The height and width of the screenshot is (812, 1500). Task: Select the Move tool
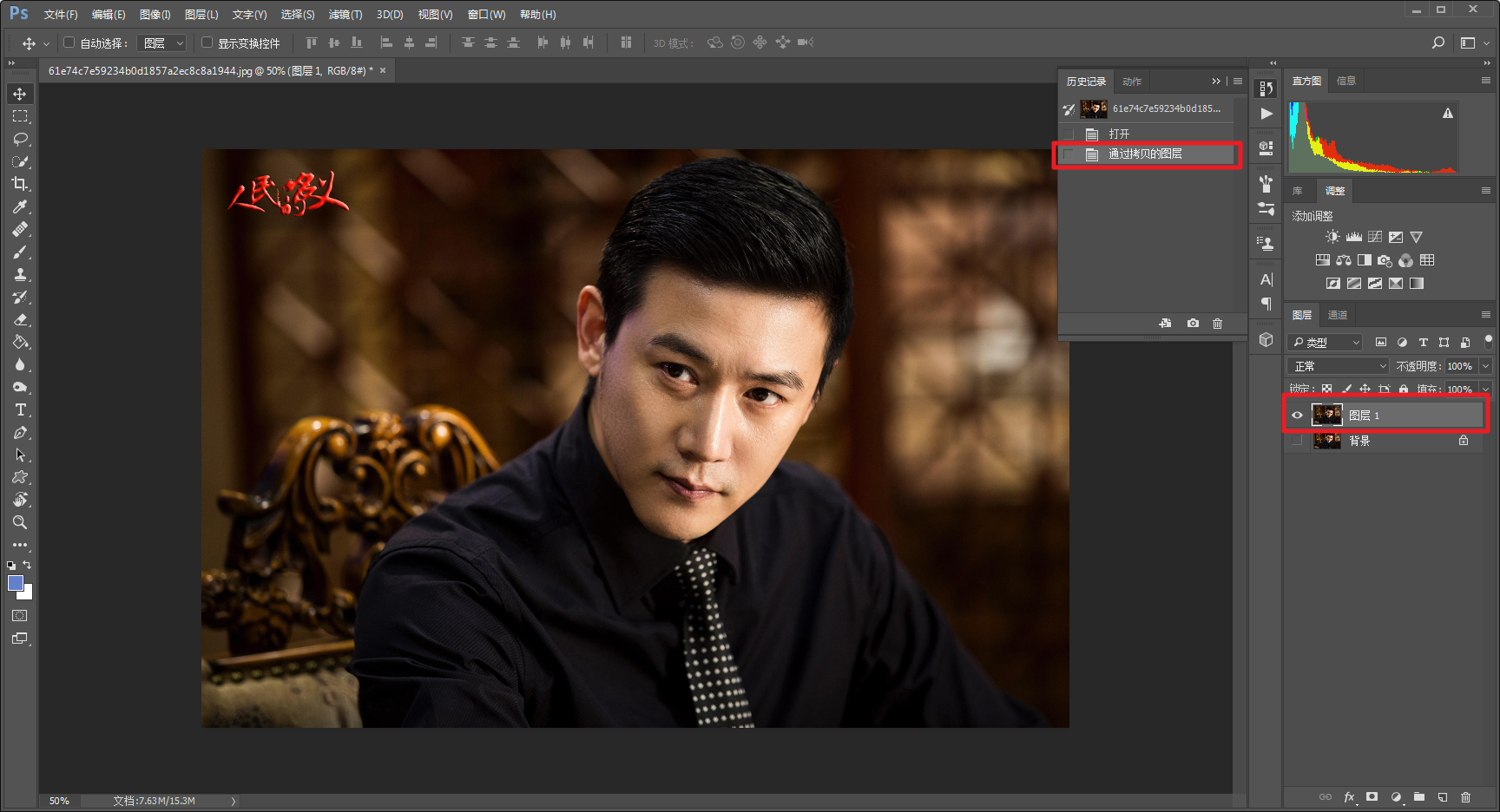point(20,94)
